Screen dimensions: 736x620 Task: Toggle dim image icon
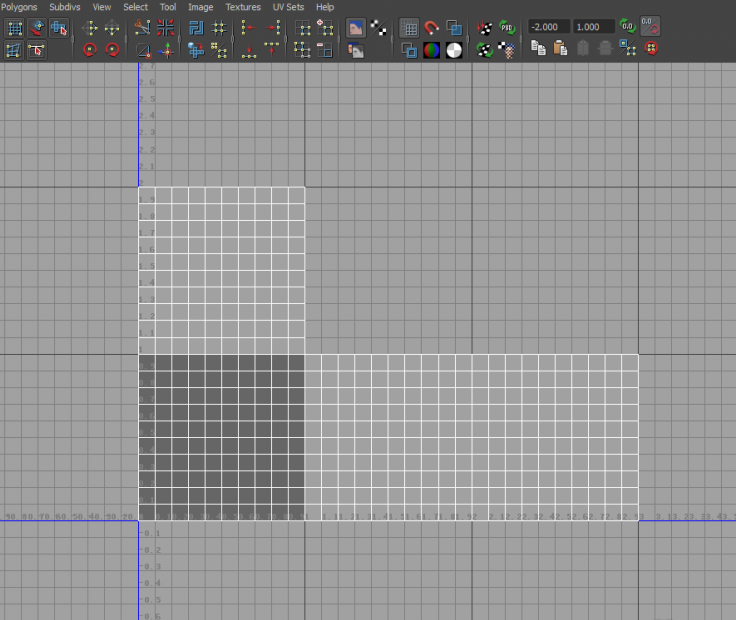[x=356, y=50]
